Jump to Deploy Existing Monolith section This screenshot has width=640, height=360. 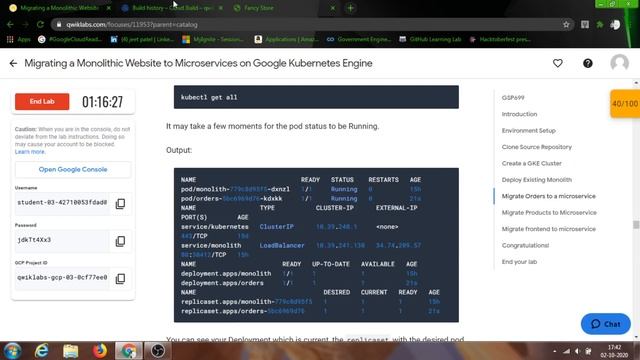coord(537,180)
